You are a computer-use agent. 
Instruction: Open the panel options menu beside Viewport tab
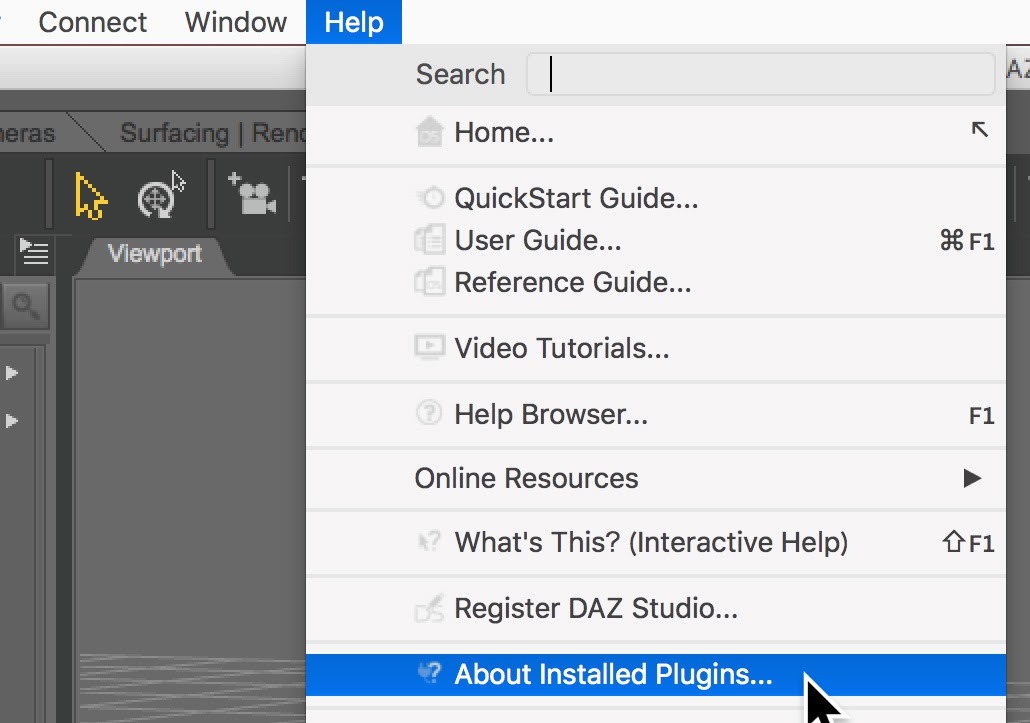point(35,254)
